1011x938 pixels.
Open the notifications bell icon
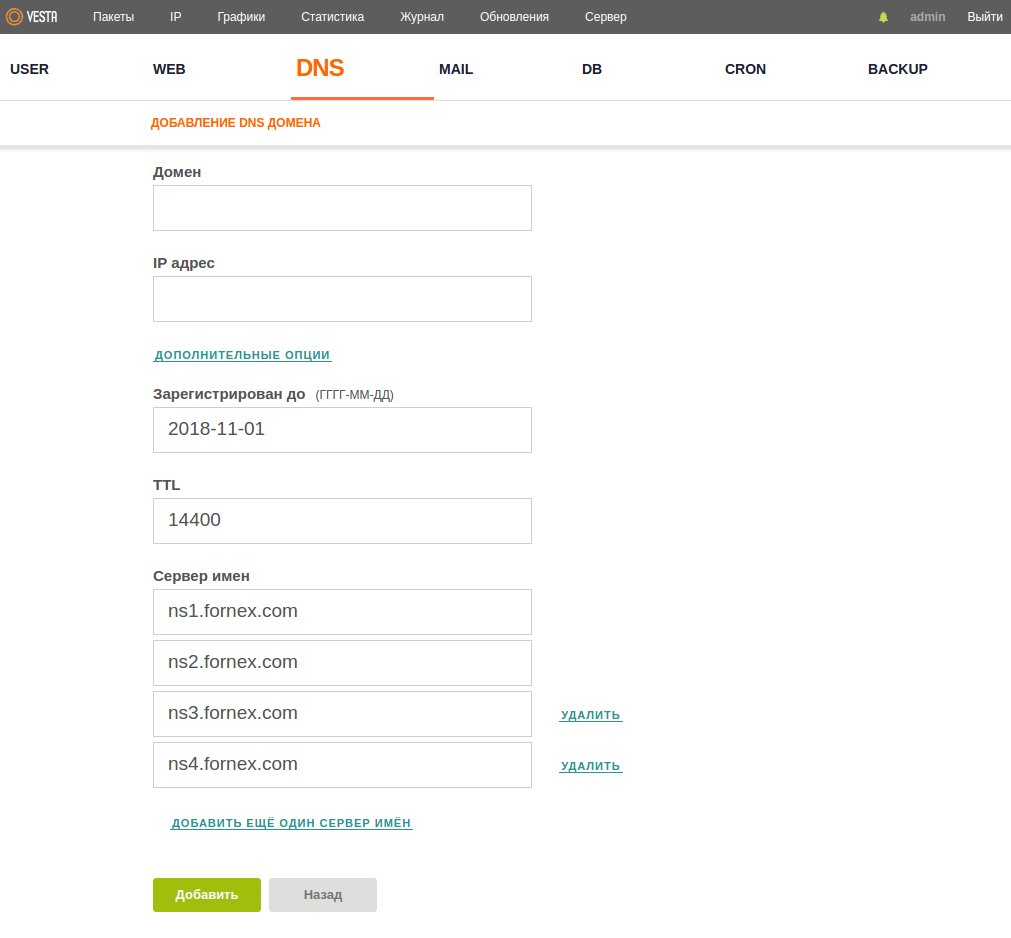[x=883, y=17]
